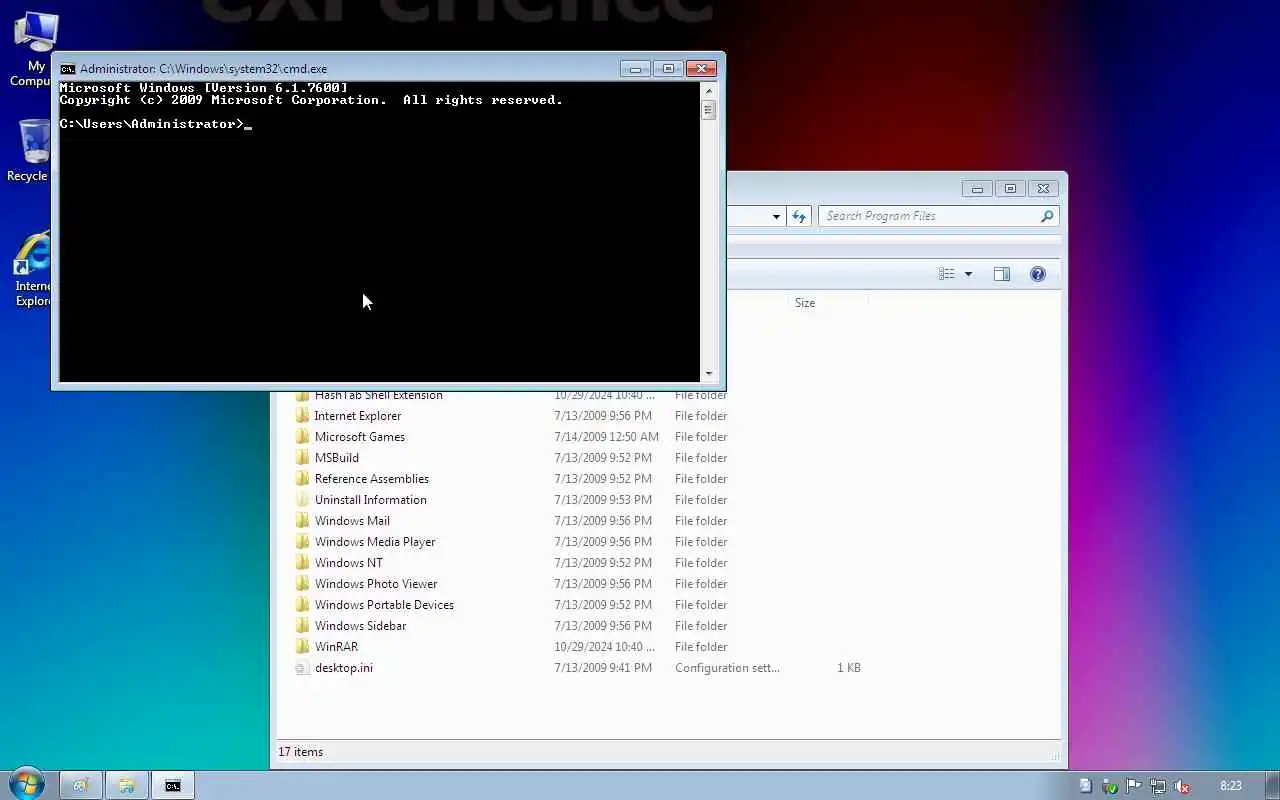This screenshot has width=1280, height=800.
Task: Click the first pinned taskbar icon next to Start
Action: pos(80,786)
